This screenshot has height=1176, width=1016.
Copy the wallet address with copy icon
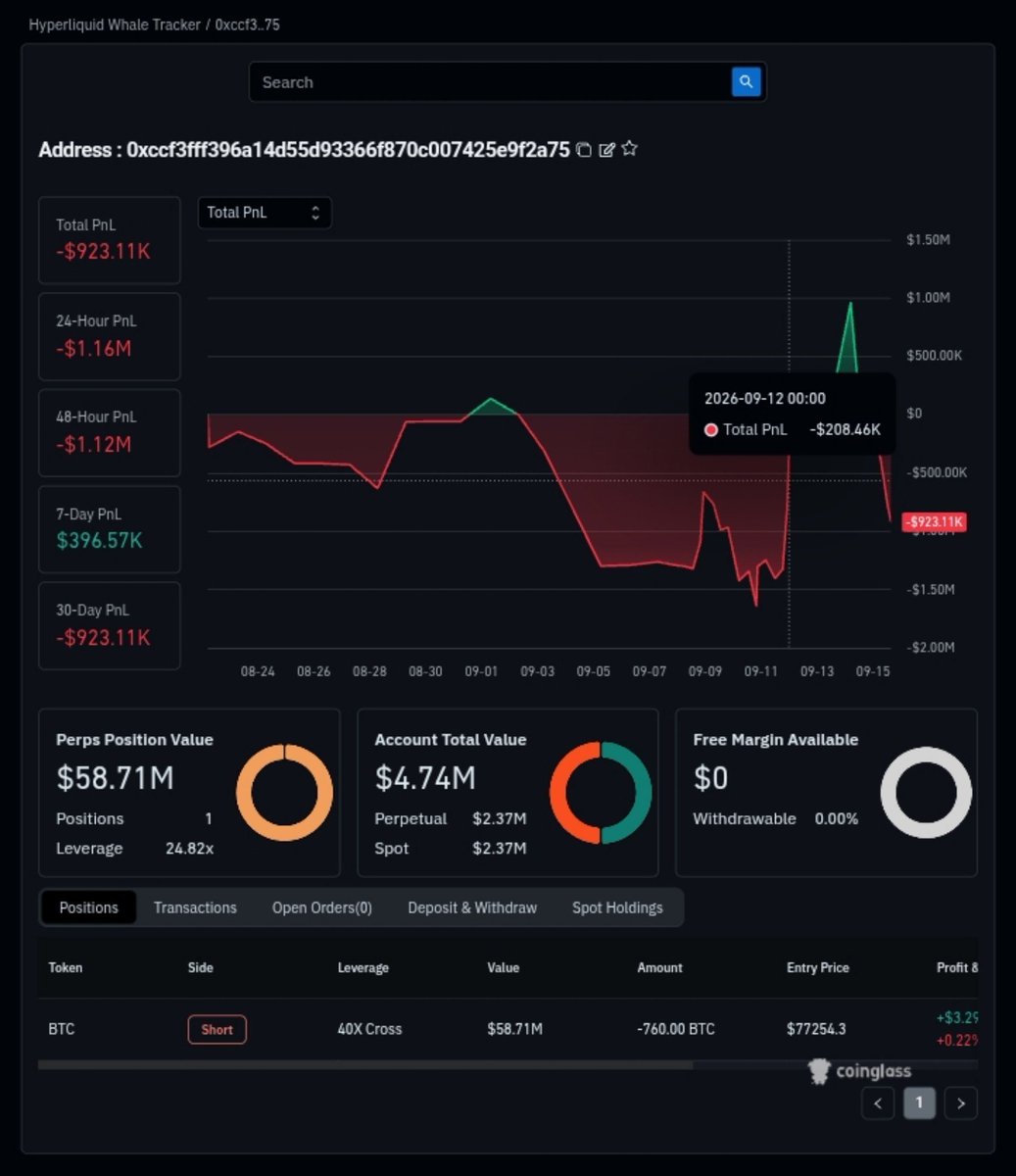[584, 150]
